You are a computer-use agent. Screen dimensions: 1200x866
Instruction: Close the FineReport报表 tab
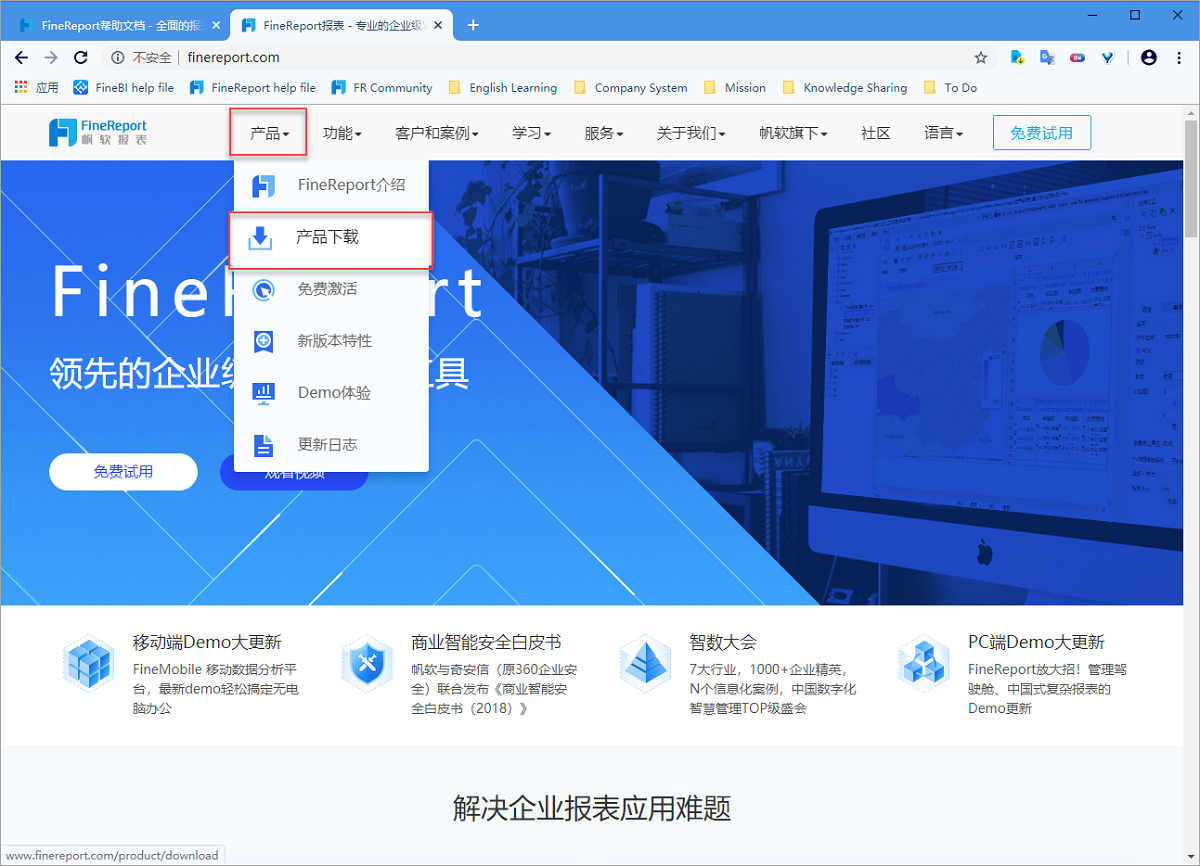438,25
